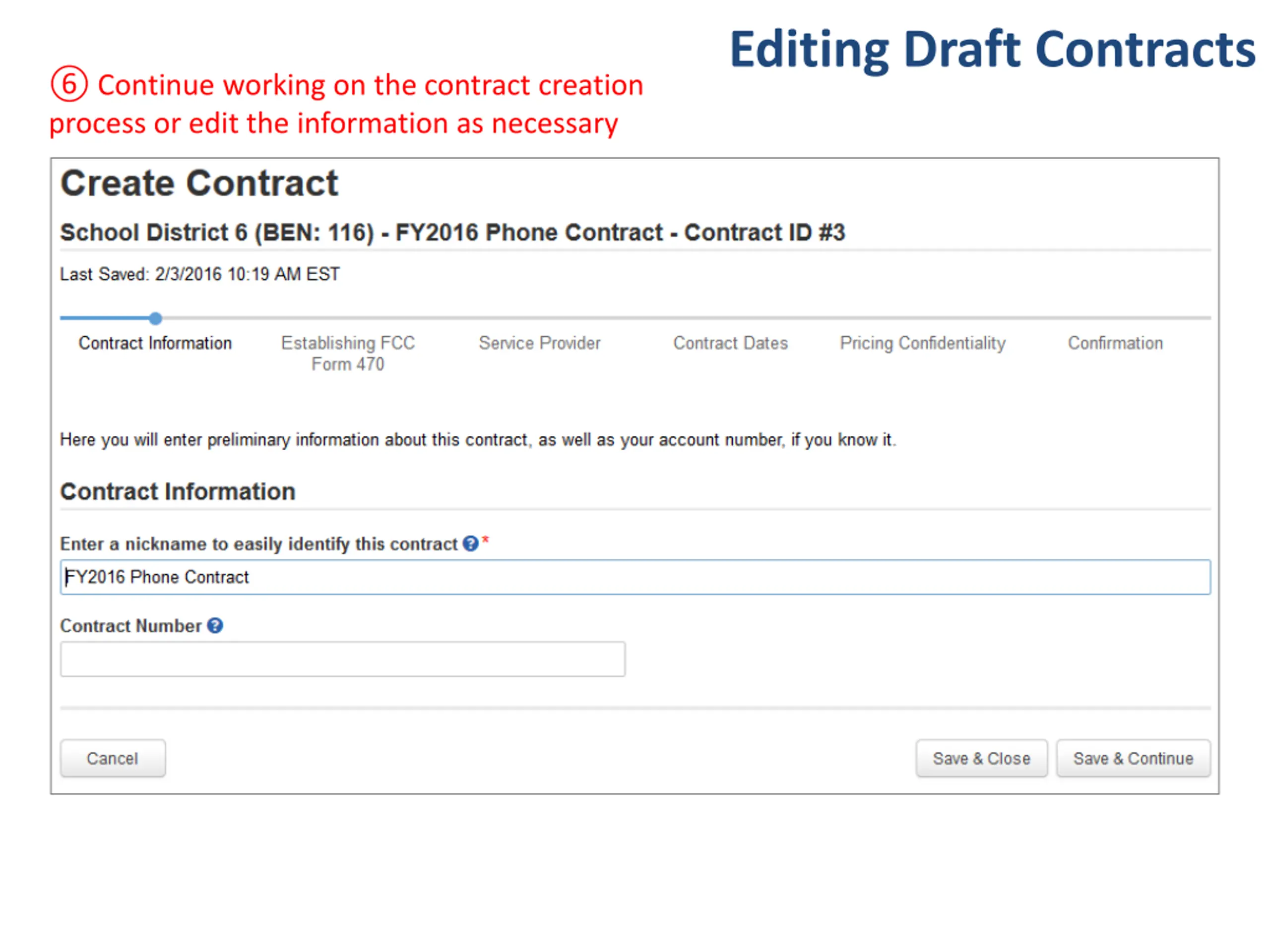Open help icon next to Contract Number
The height and width of the screenshot is (952, 1270).
point(215,625)
